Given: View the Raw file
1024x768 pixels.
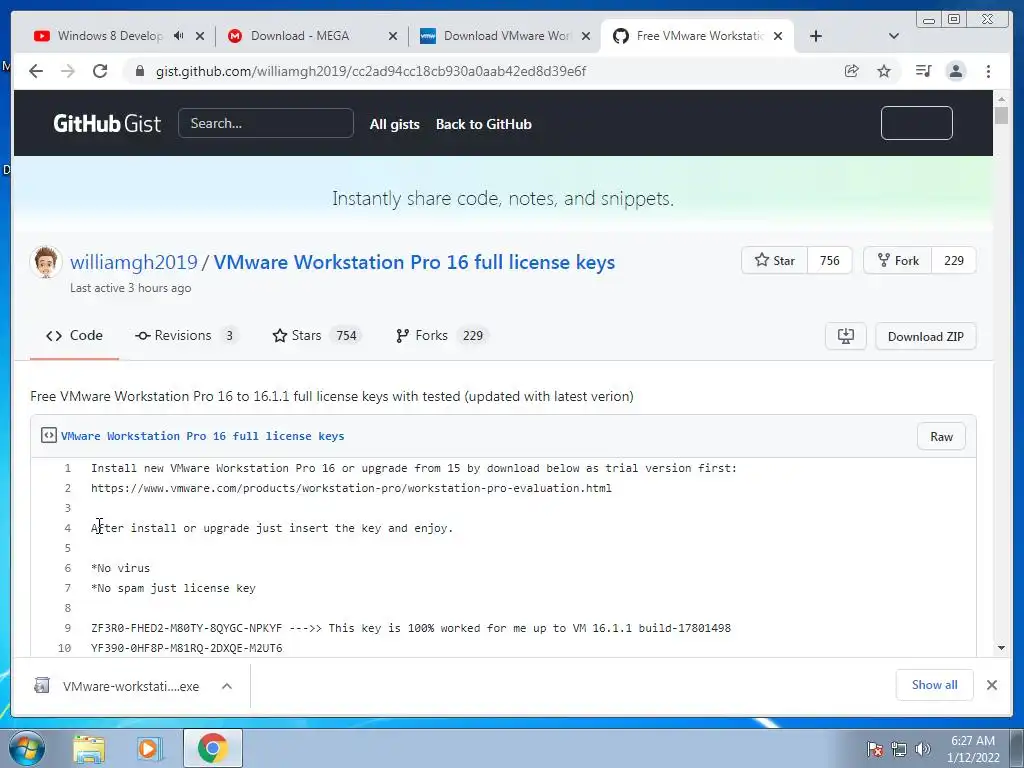Looking at the screenshot, I should click(x=941, y=436).
